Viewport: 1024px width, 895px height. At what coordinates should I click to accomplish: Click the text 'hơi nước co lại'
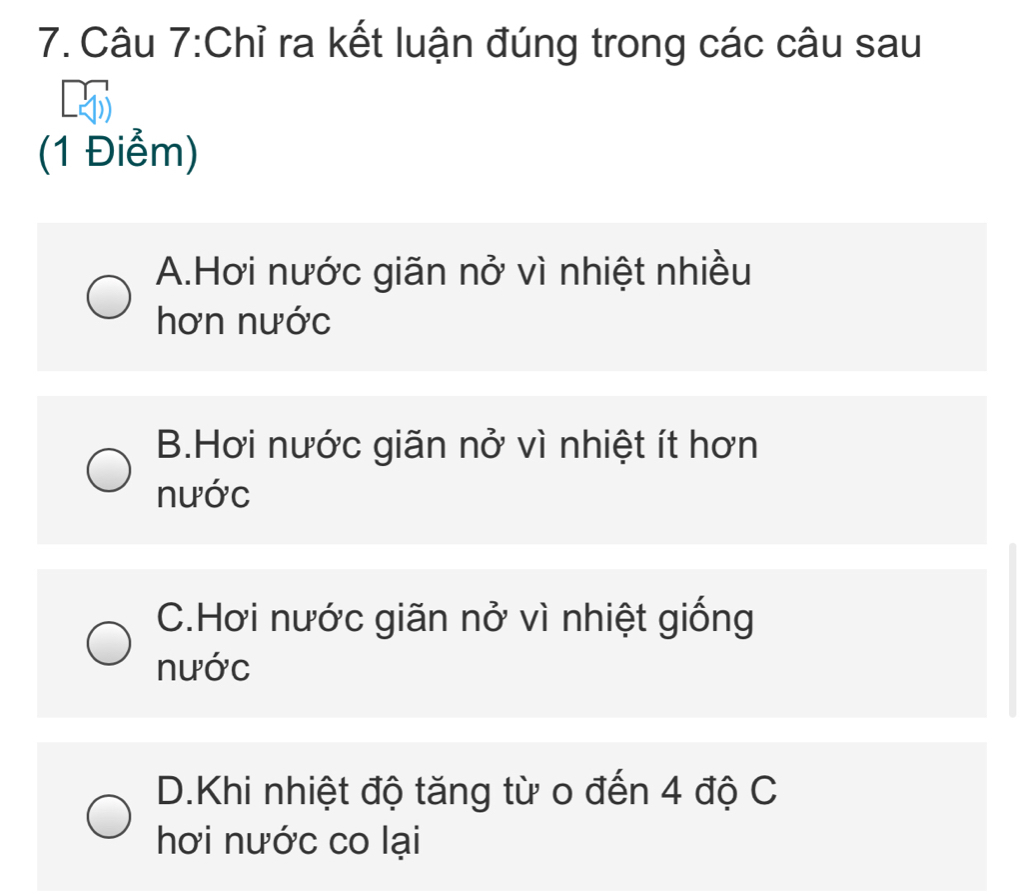point(289,841)
